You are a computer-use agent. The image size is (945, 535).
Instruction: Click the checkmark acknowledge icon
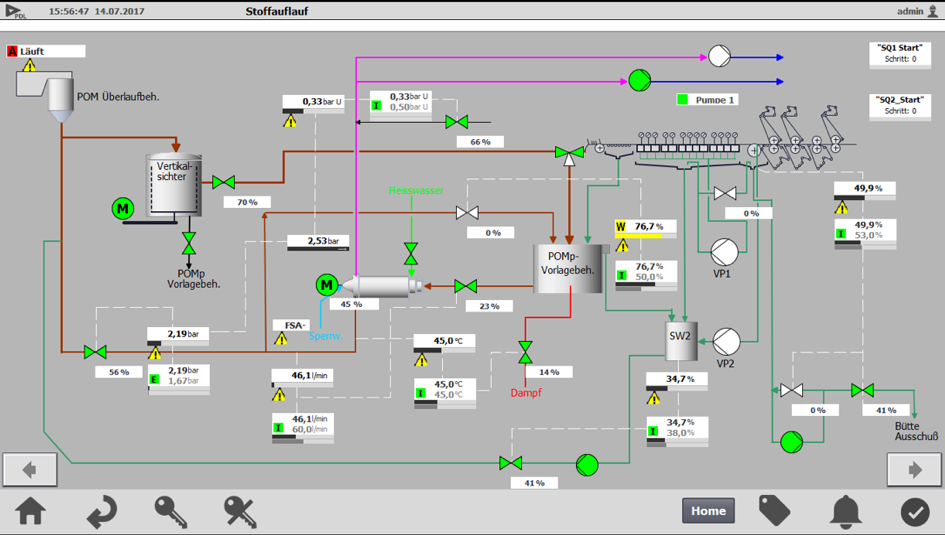914,511
